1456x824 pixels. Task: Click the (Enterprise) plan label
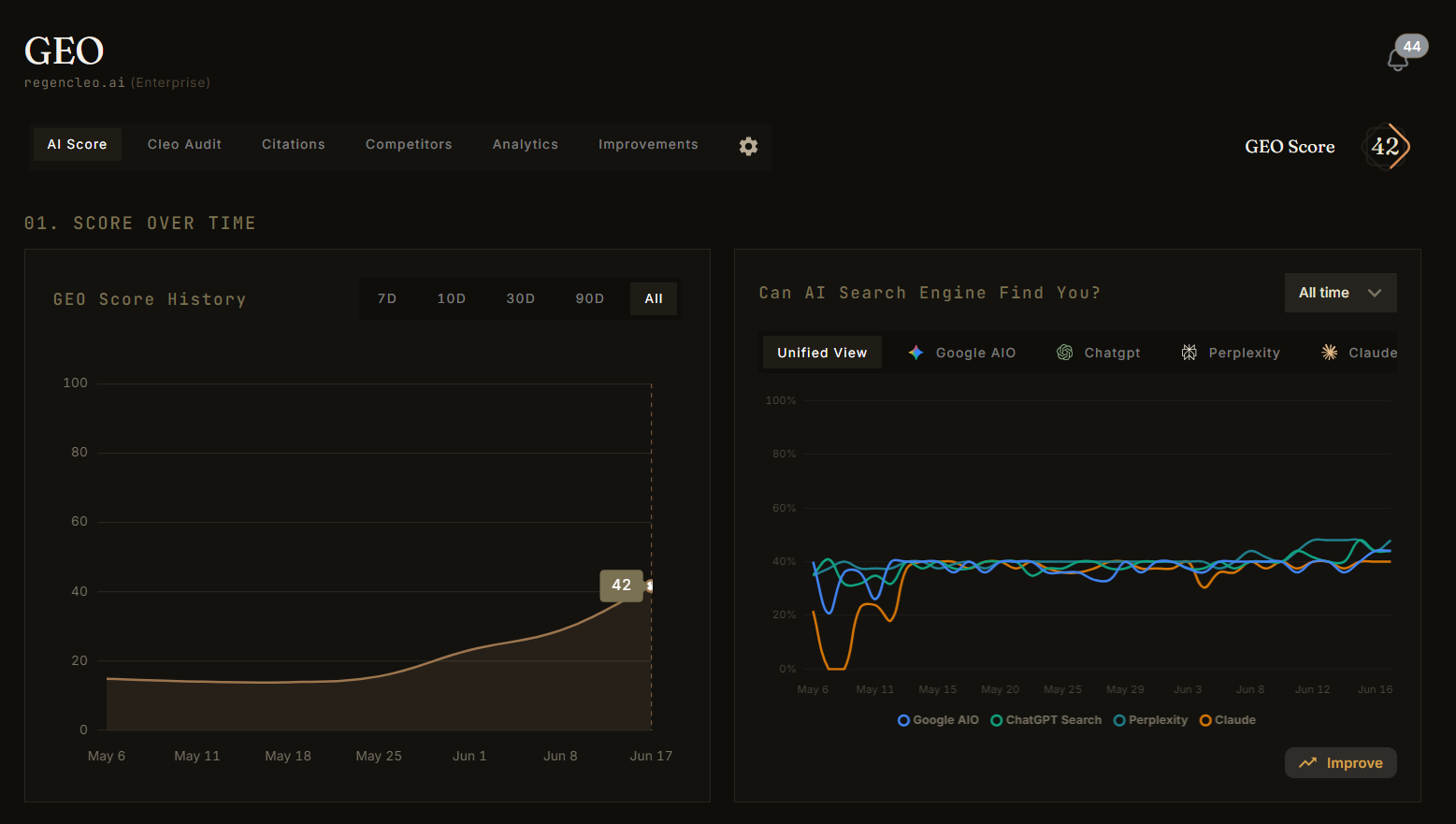170,82
